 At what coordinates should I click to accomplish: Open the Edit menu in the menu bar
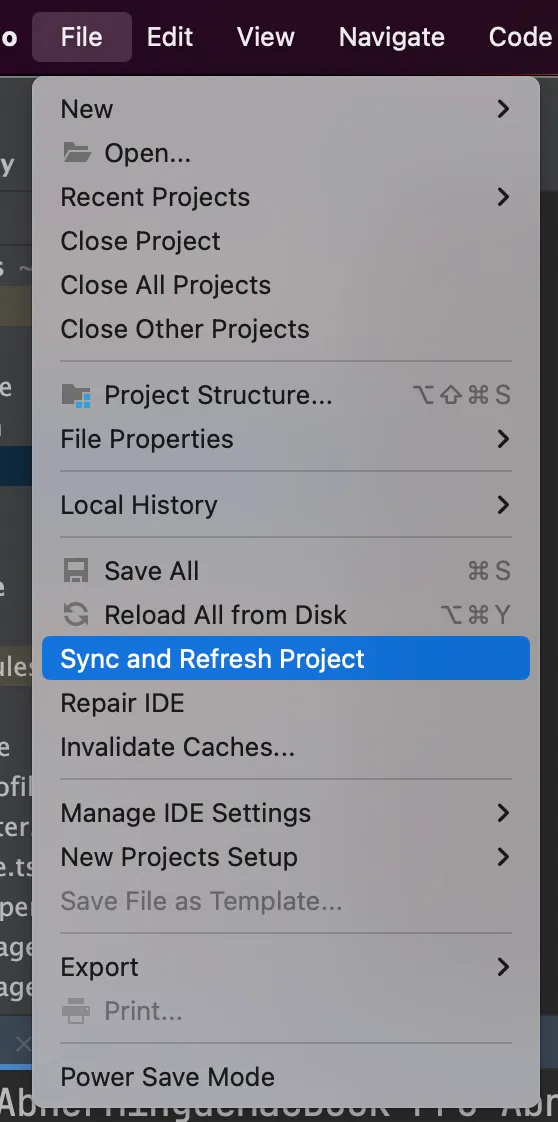(x=170, y=36)
